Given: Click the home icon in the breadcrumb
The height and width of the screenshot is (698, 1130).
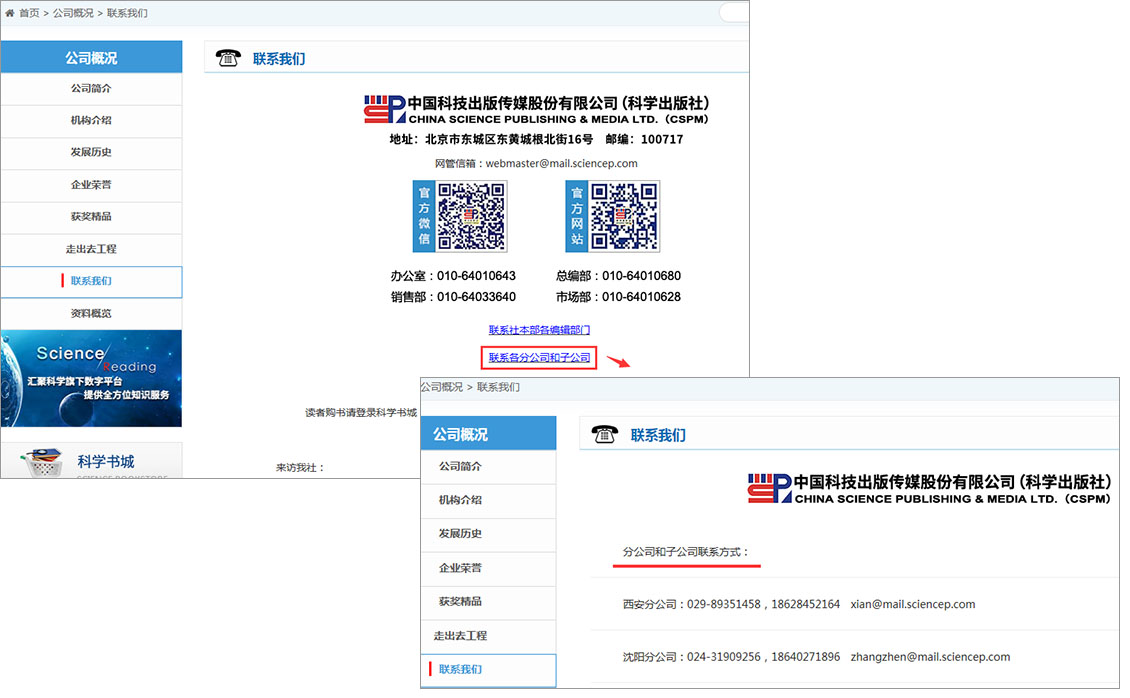Looking at the screenshot, I should 9,13.
